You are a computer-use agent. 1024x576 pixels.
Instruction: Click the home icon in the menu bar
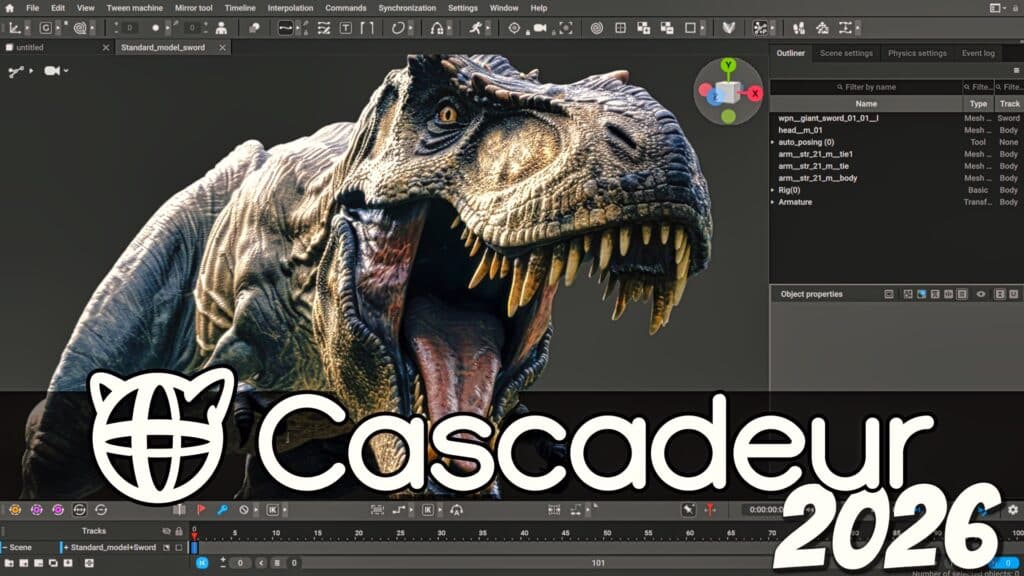[8, 9]
